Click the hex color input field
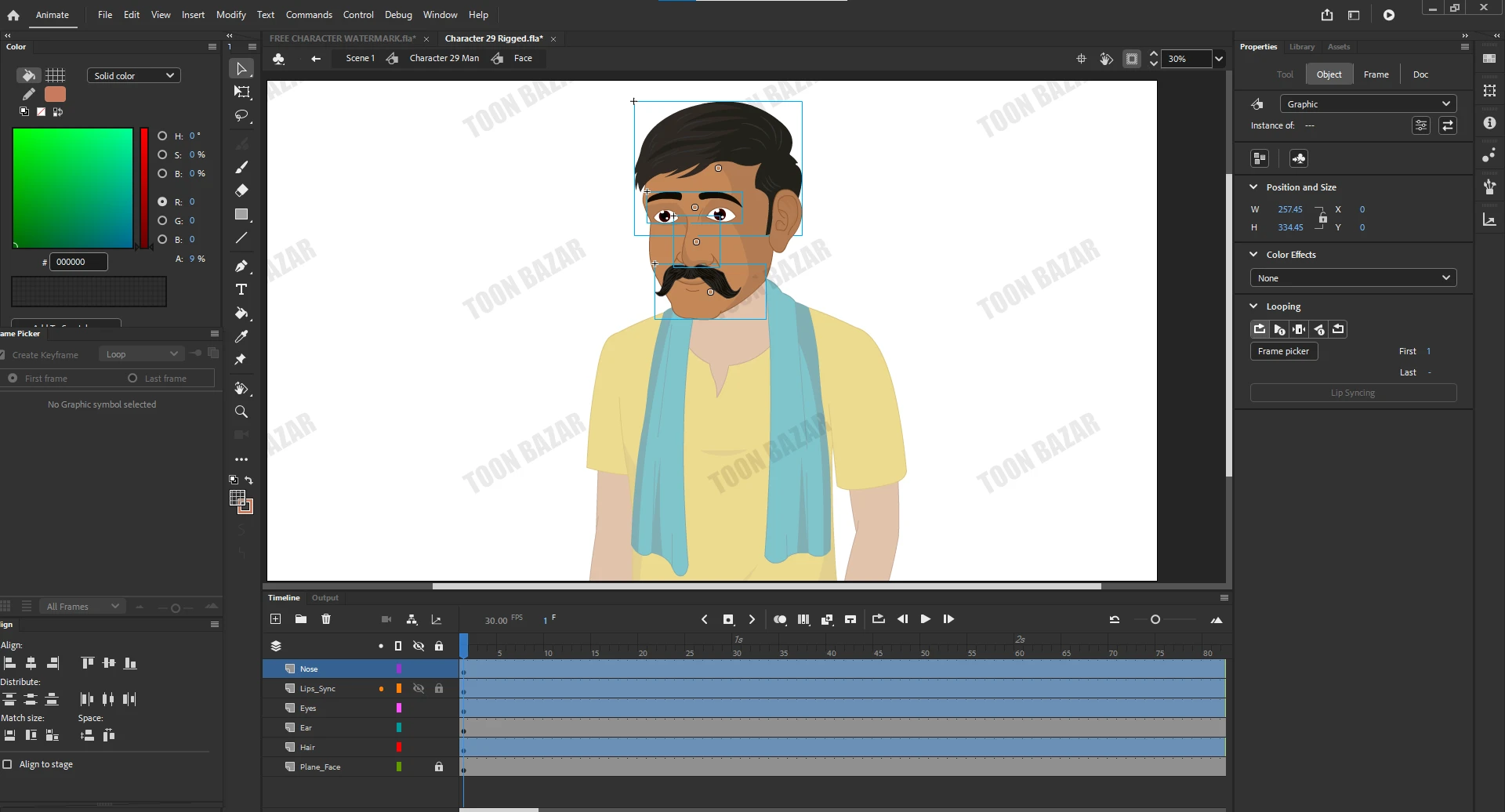1505x812 pixels. coord(78,262)
